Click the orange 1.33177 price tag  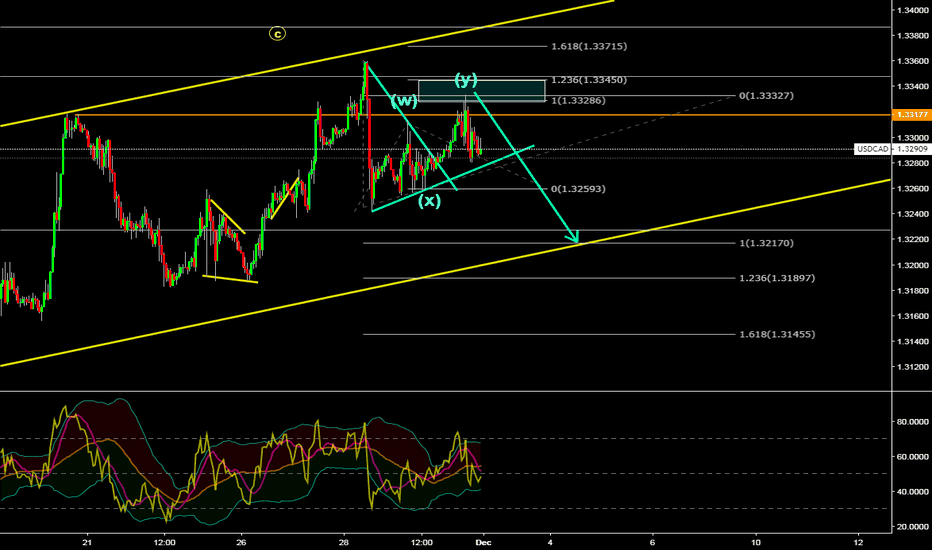[x=912, y=114]
